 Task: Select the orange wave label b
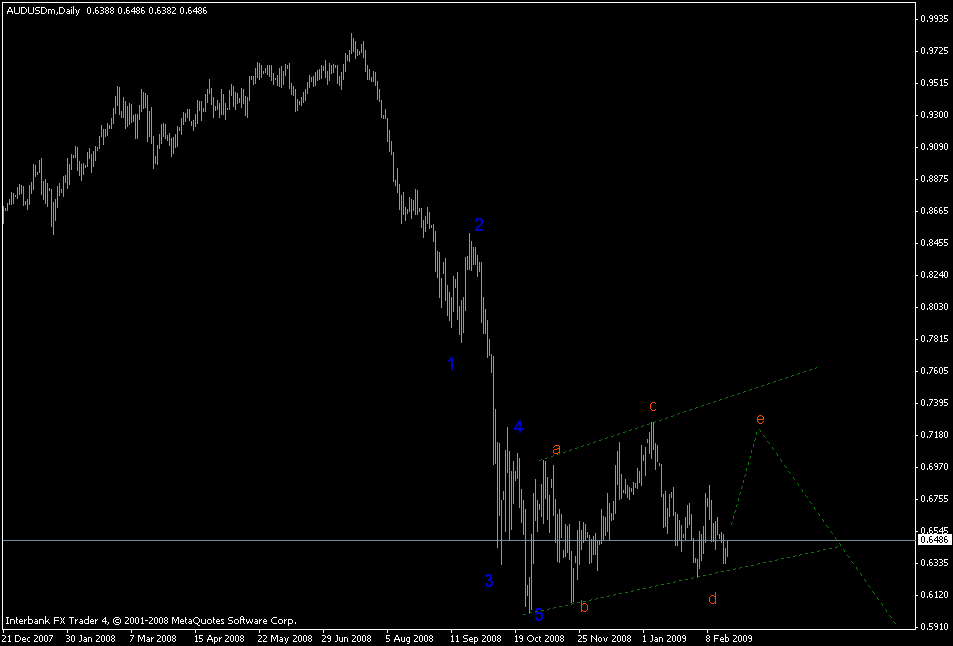584,606
